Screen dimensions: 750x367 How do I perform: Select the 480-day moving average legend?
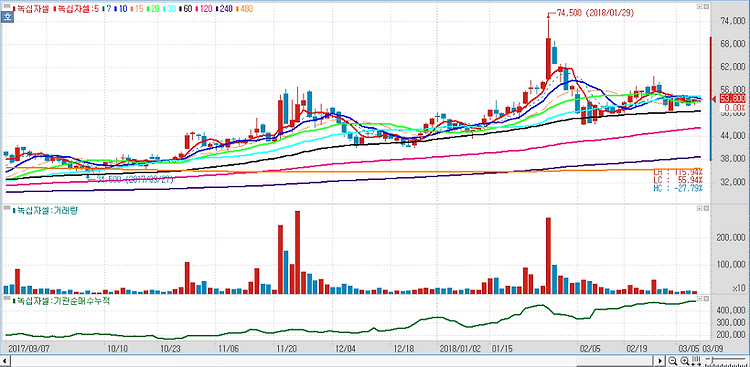(x=244, y=9)
